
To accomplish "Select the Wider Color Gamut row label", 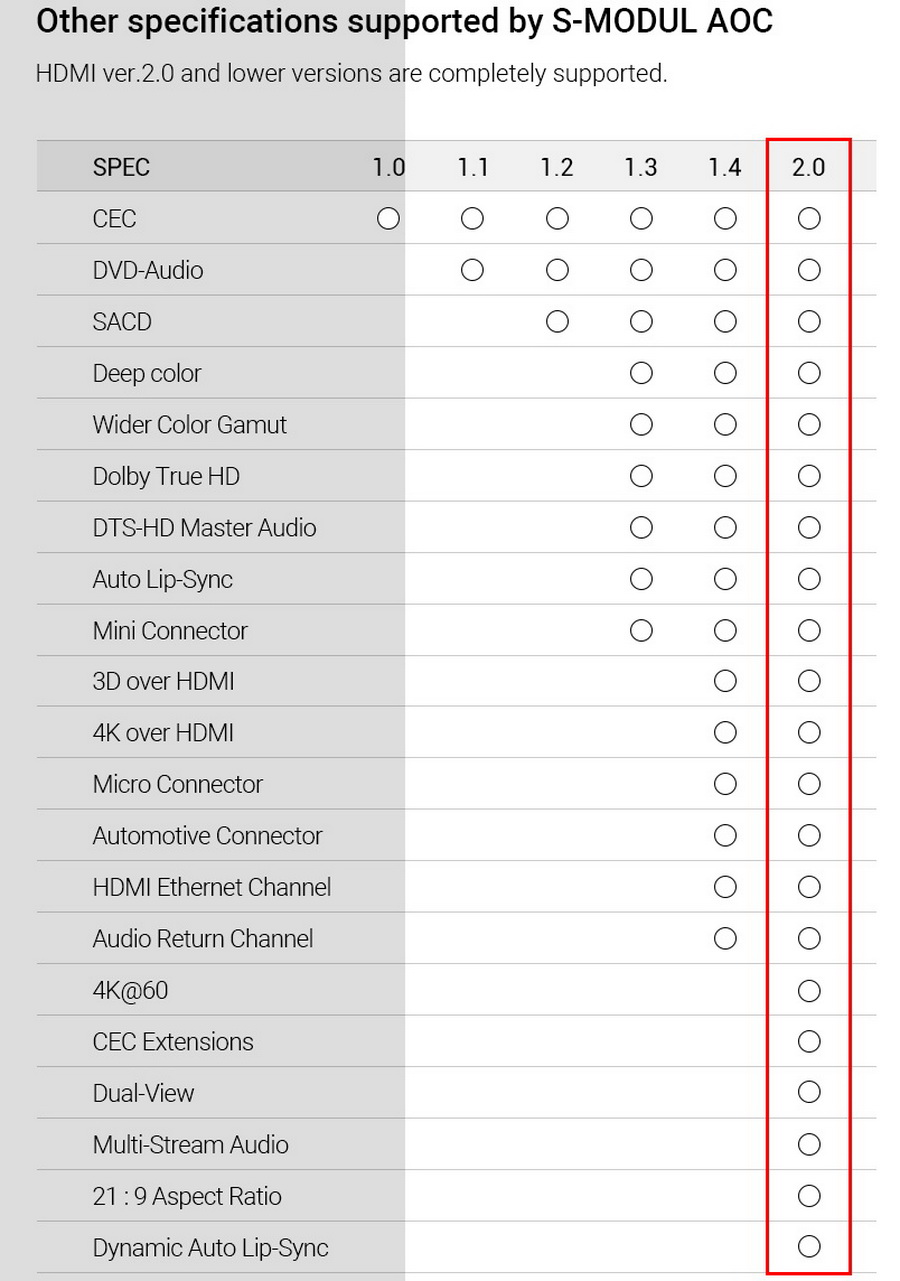I will pyautogui.click(x=190, y=425).
